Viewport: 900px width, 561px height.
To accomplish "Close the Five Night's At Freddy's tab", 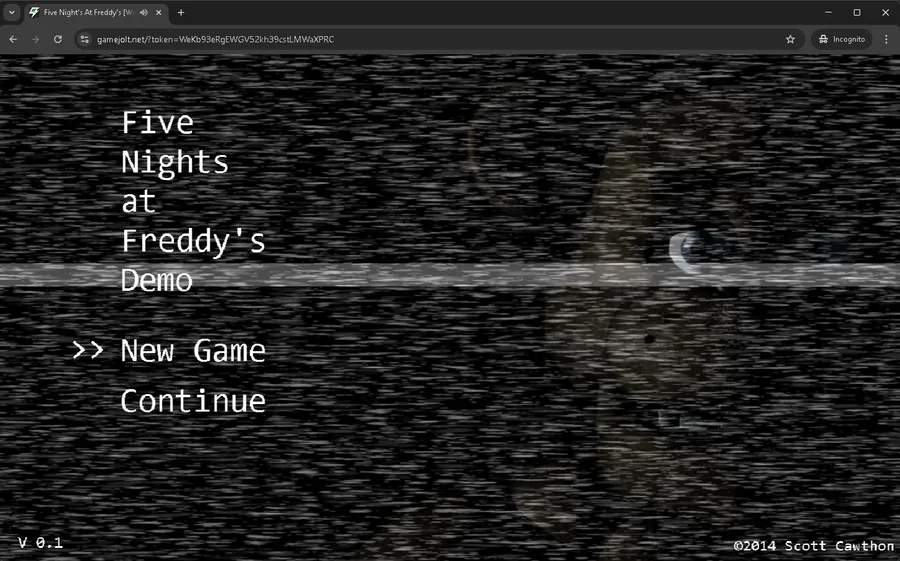I will [x=159, y=12].
